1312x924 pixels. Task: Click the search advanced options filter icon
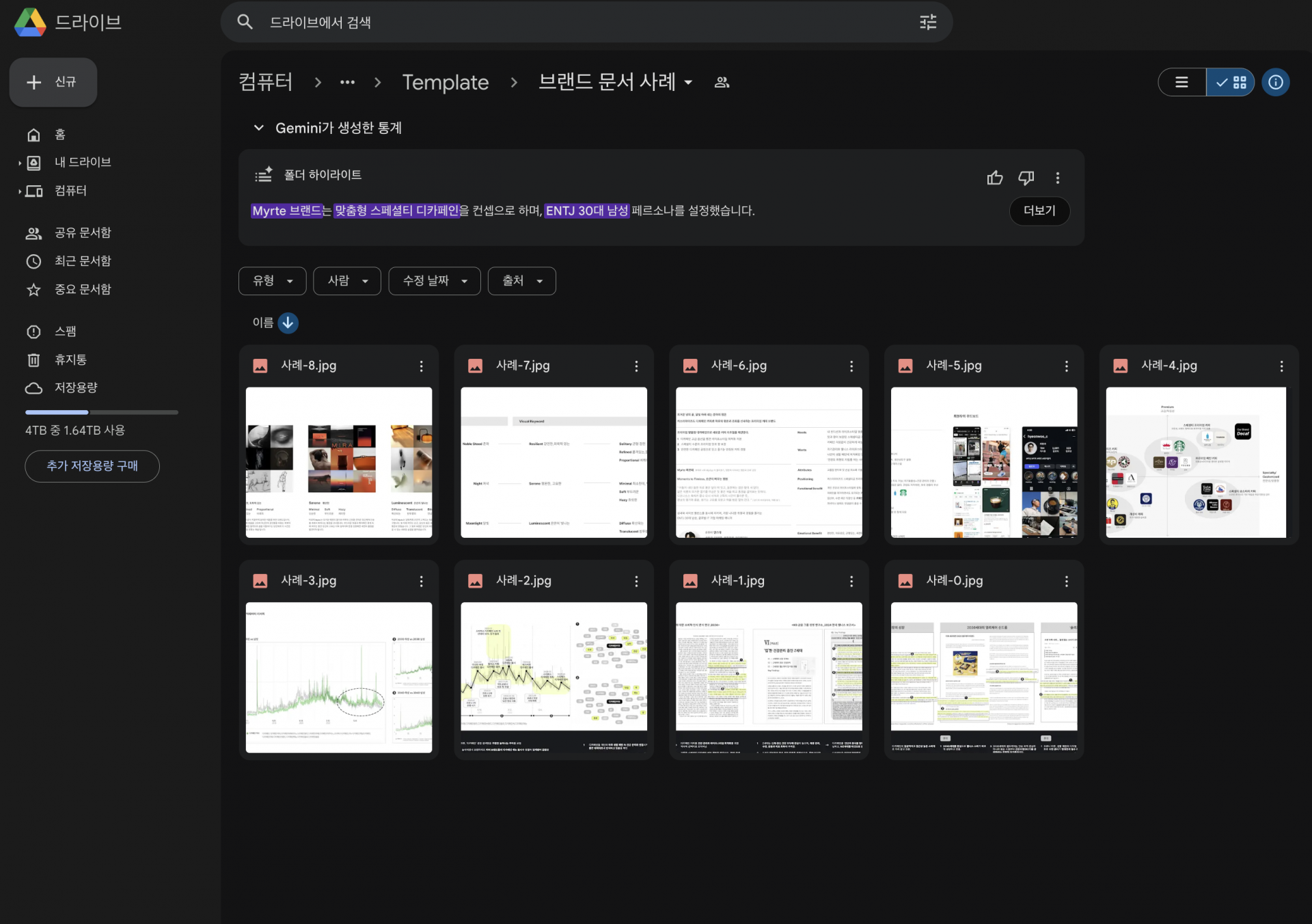click(927, 23)
